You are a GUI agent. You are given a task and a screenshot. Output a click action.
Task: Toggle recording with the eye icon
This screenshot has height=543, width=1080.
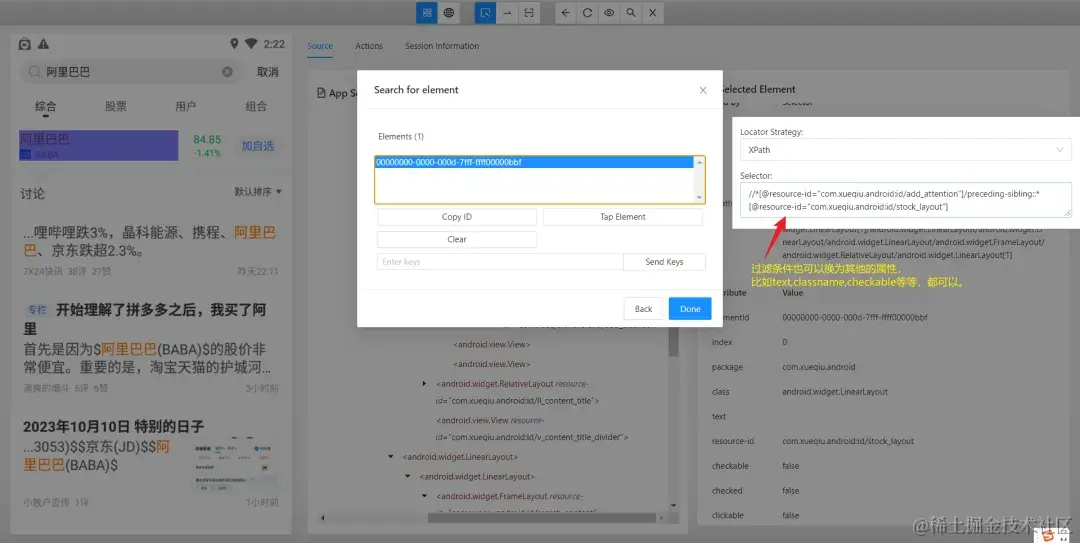click(609, 12)
